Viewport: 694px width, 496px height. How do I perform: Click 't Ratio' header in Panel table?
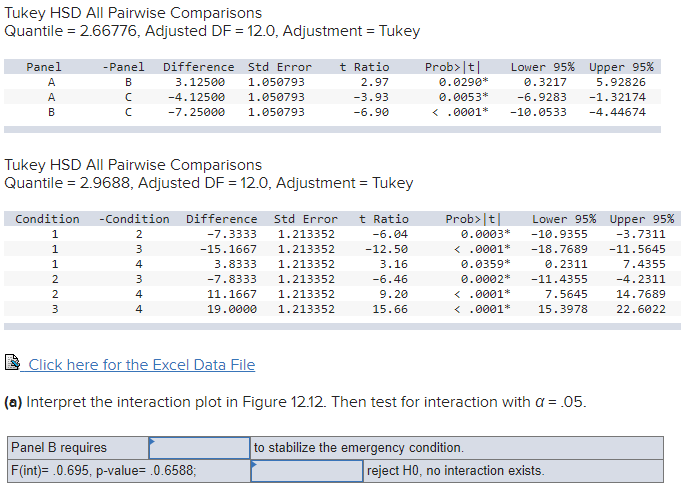pyautogui.click(x=364, y=67)
